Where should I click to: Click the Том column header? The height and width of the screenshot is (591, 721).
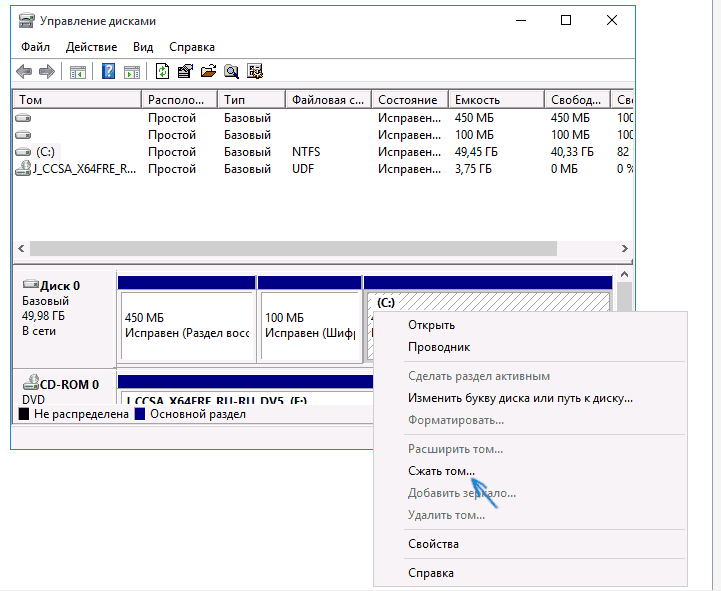[x=77, y=100]
